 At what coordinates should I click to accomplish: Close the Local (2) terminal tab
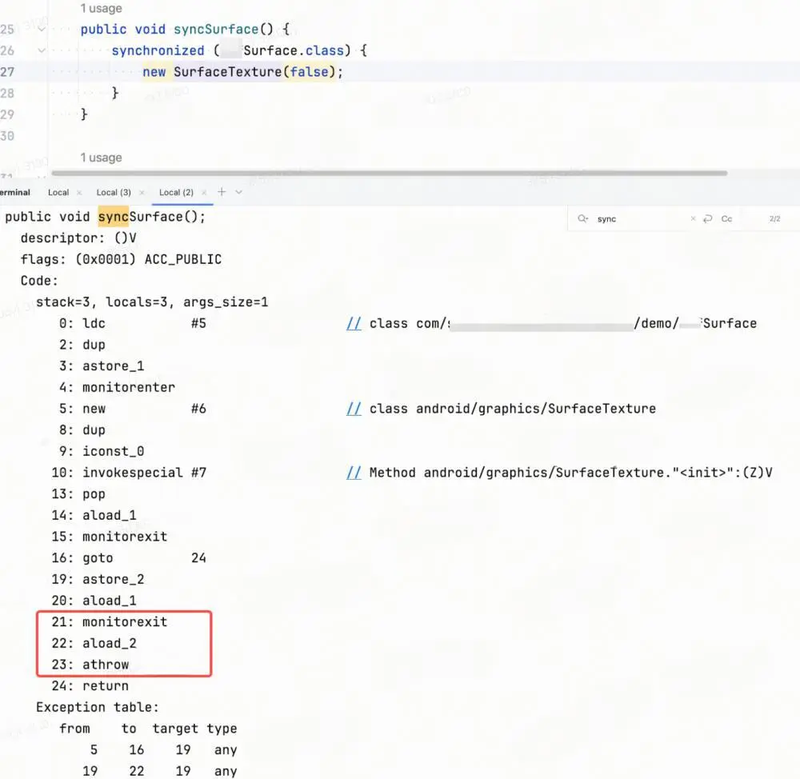pos(204,192)
